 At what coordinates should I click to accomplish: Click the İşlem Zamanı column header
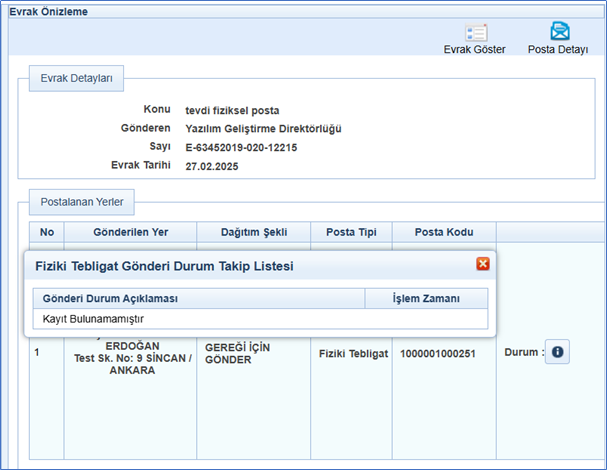pyautogui.click(x=426, y=298)
